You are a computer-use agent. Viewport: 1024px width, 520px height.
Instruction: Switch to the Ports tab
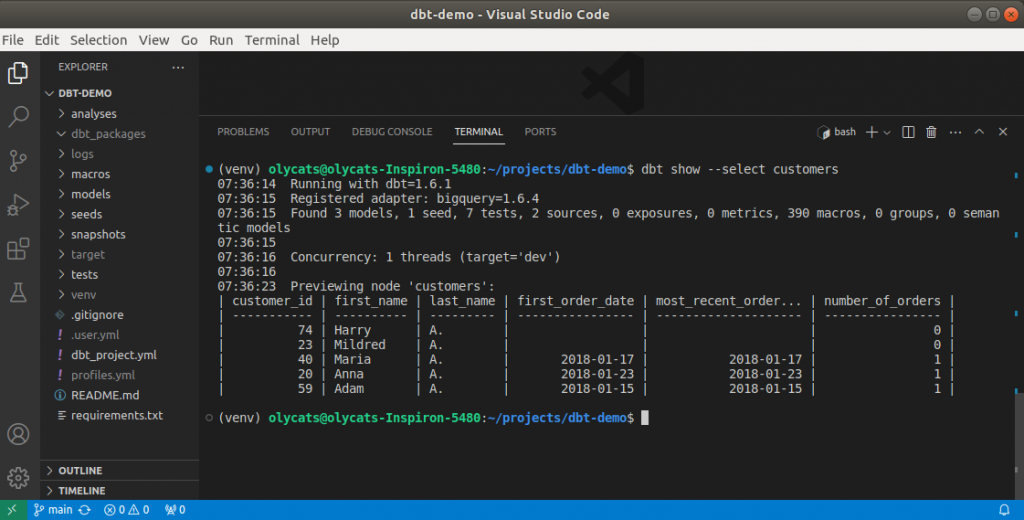pos(540,132)
